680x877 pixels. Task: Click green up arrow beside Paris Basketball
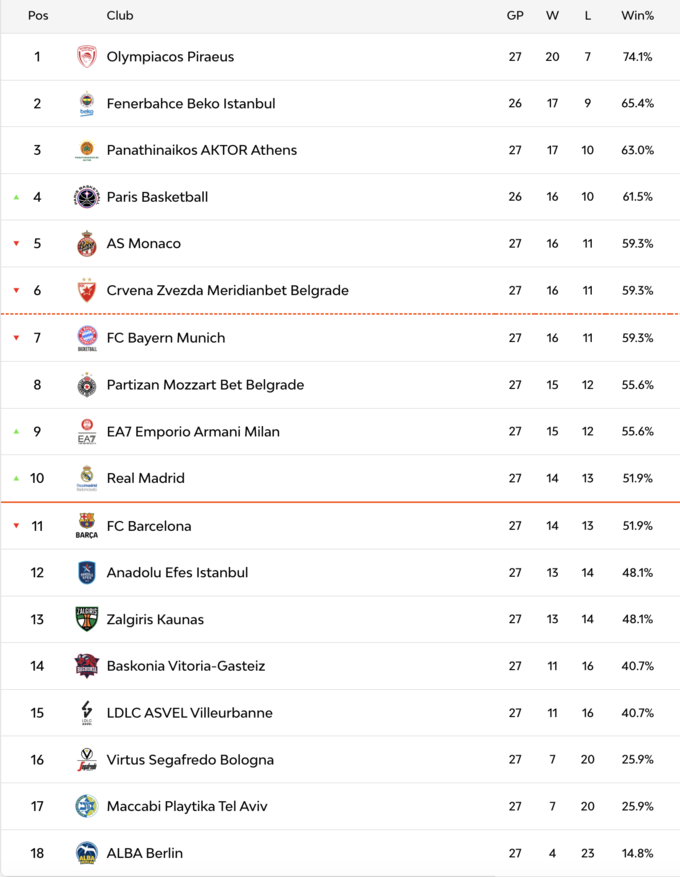pos(16,197)
